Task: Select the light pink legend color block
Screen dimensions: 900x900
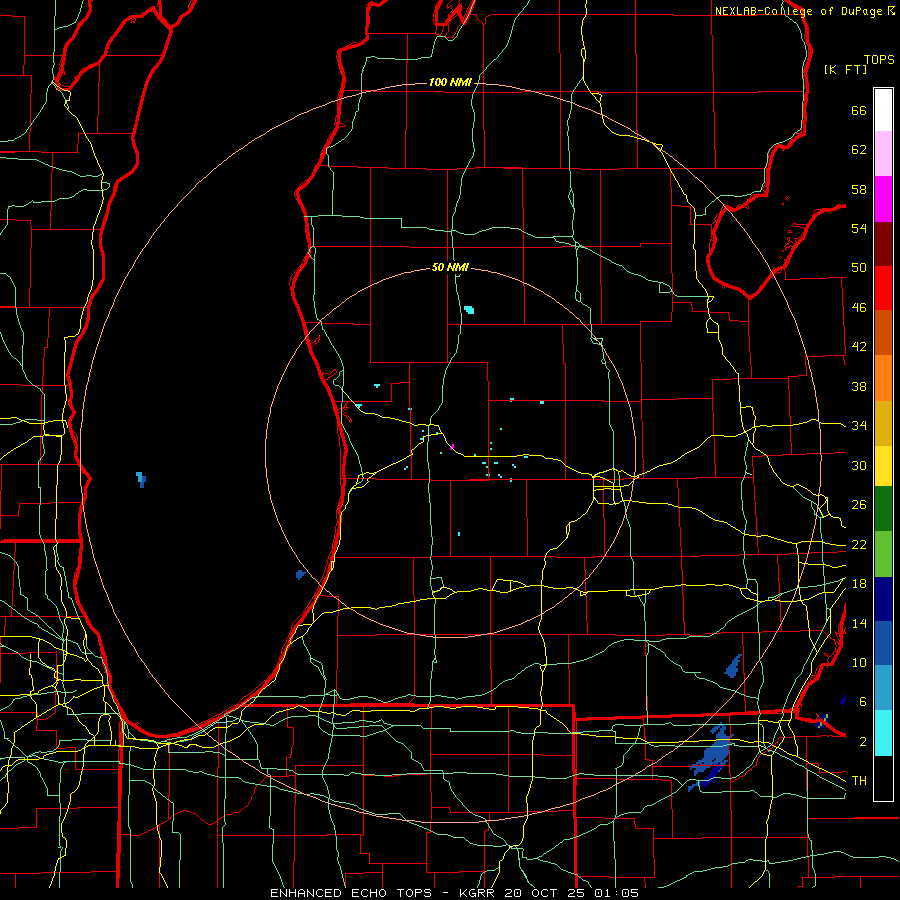Action: coord(883,154)
